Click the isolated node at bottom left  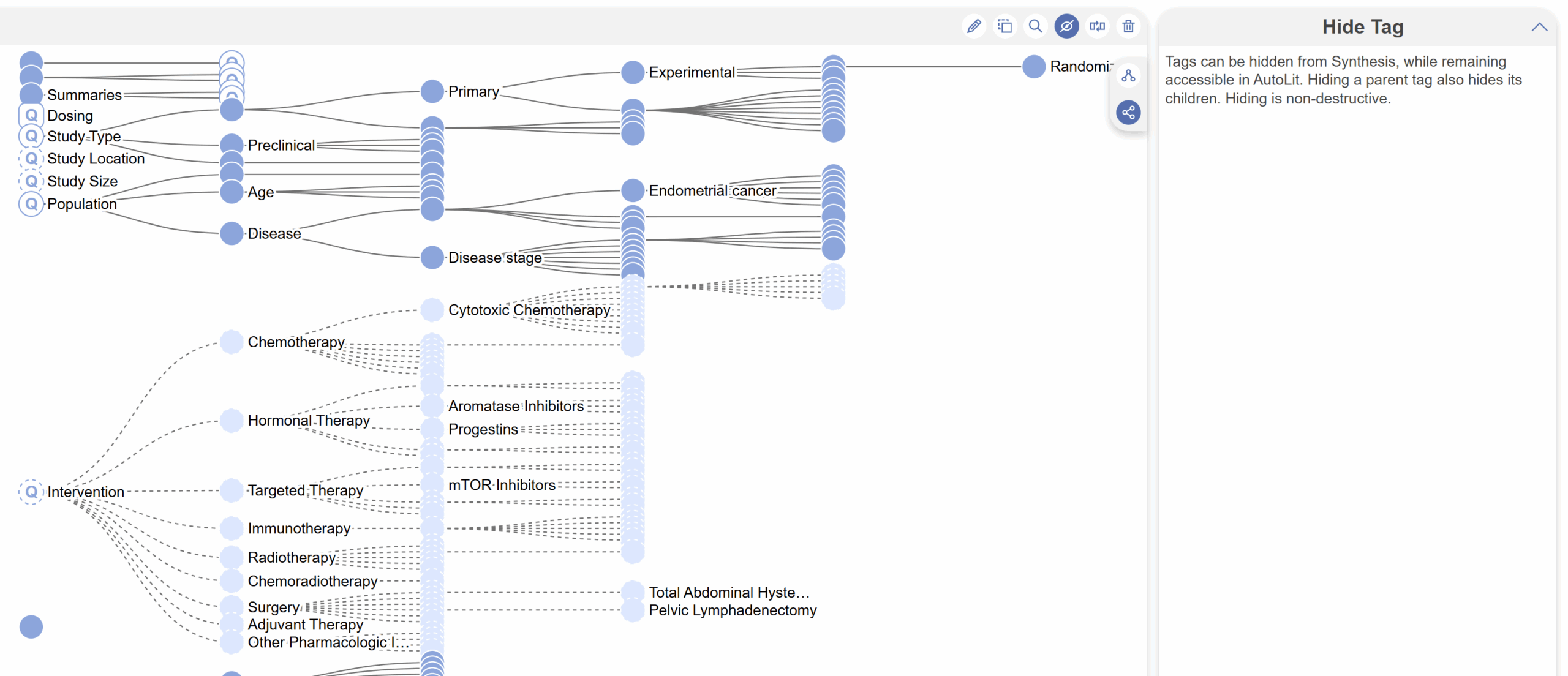(x=31, y=626)
